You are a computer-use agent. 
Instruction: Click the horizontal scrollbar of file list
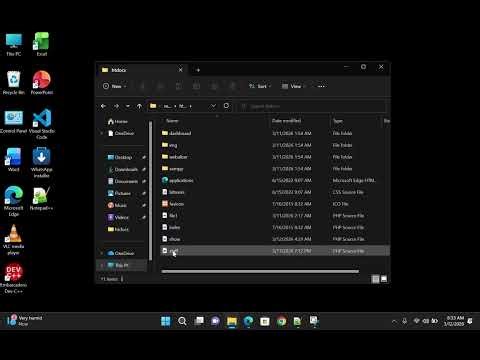coord(260,271)
